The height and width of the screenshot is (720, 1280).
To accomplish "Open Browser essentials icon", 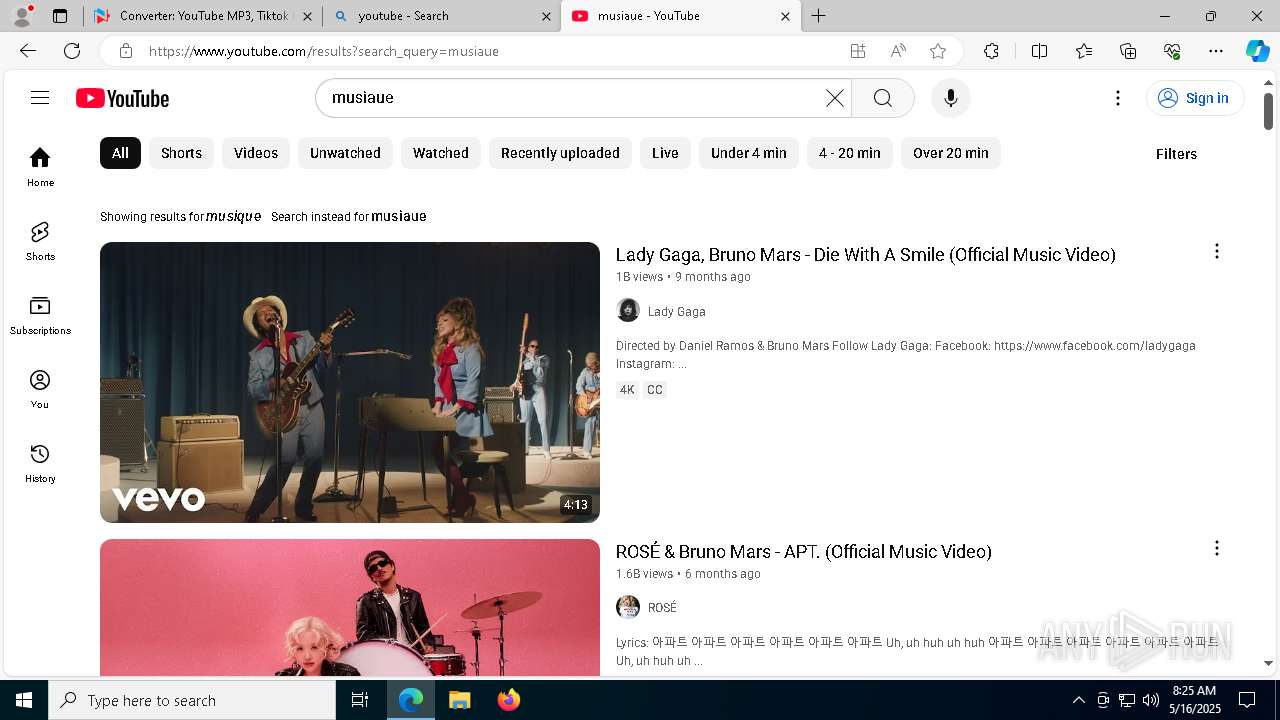I will (x=1172, y=51).
